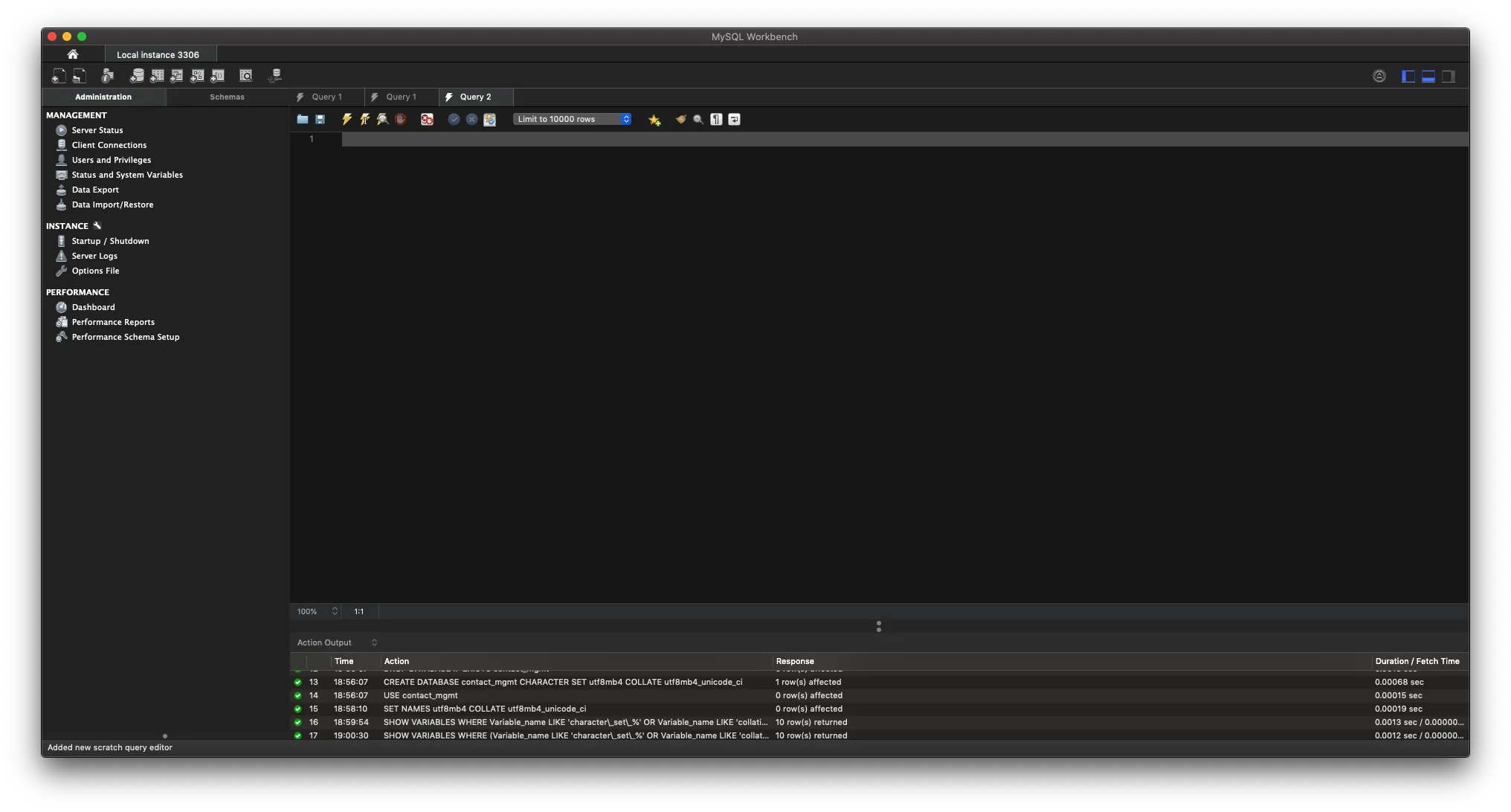Image resolution: width=1511 pixels, height=812 pixels.
Task: Click the Local instance 3306 home tab
Action: point(159,54)
